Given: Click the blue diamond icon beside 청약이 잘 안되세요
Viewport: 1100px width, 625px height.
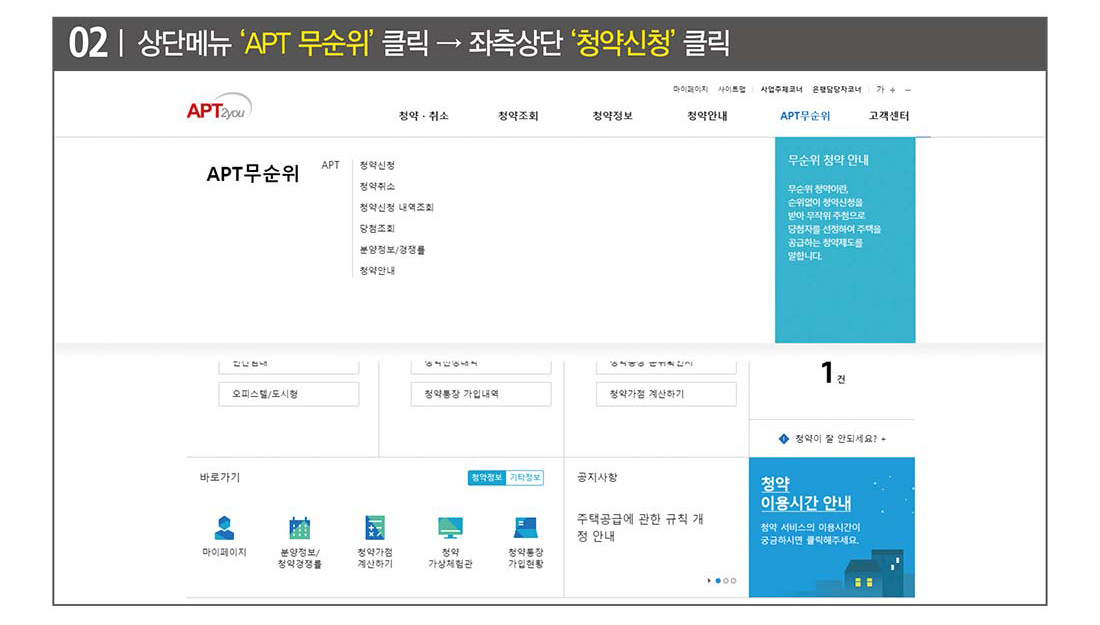Looking at the screenshot, I should (x=784, y=439).
